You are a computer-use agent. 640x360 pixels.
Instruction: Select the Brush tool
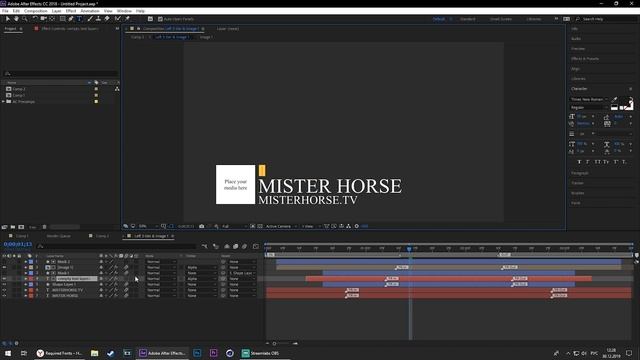pyautogui.click(x=90, y=19)
